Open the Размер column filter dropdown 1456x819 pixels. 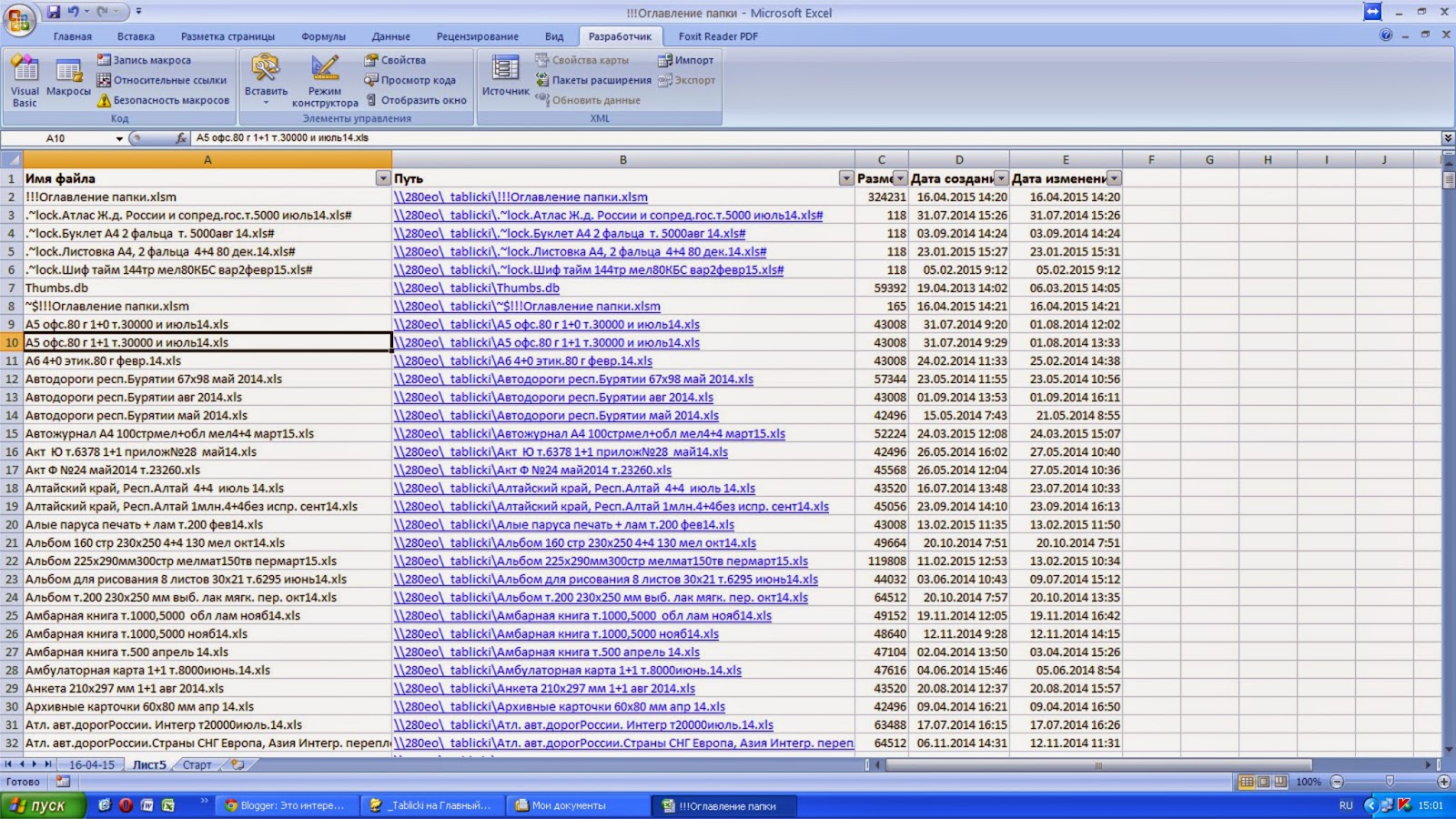point(900,178)
